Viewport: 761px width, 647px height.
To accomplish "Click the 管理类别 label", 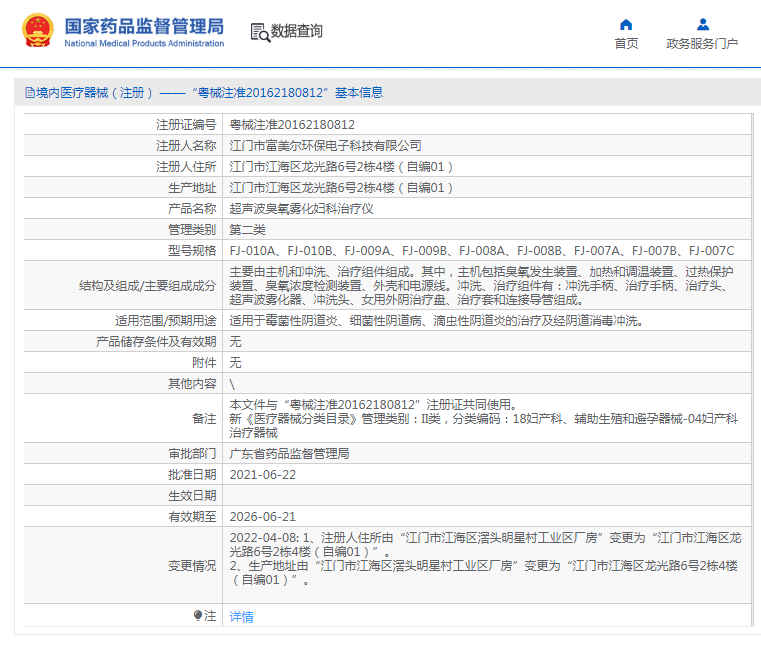I will coord(192,230).
